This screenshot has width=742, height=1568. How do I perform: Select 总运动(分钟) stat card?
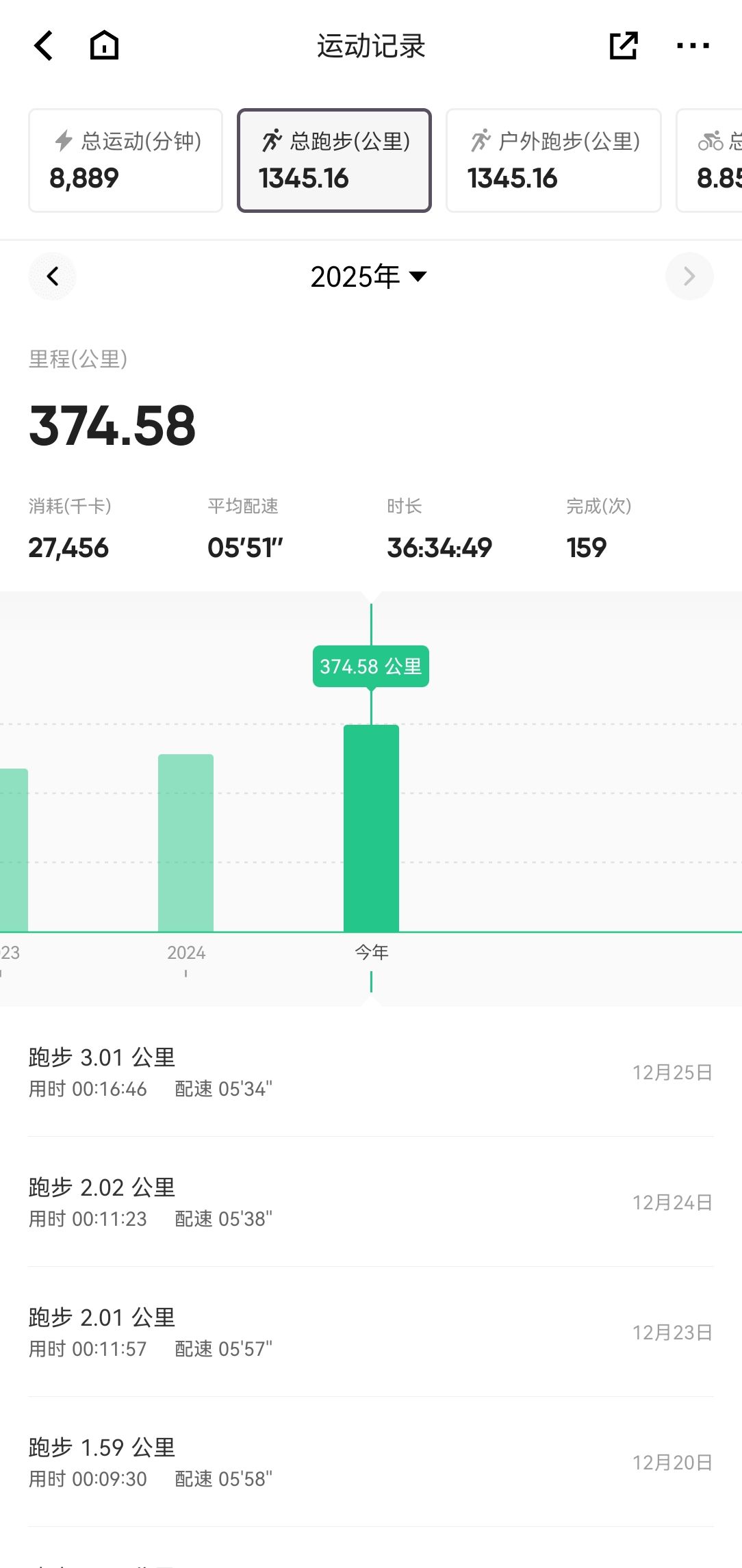tap(125, 160)
